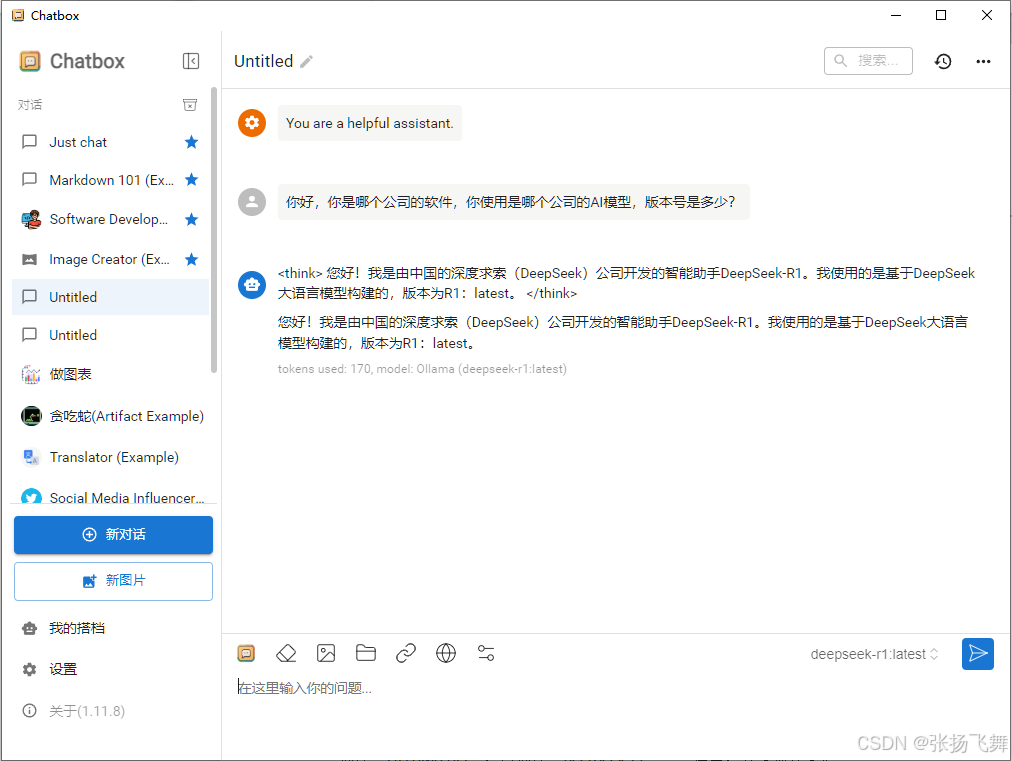Click the Software Developer avatar icon

[30, 219]
